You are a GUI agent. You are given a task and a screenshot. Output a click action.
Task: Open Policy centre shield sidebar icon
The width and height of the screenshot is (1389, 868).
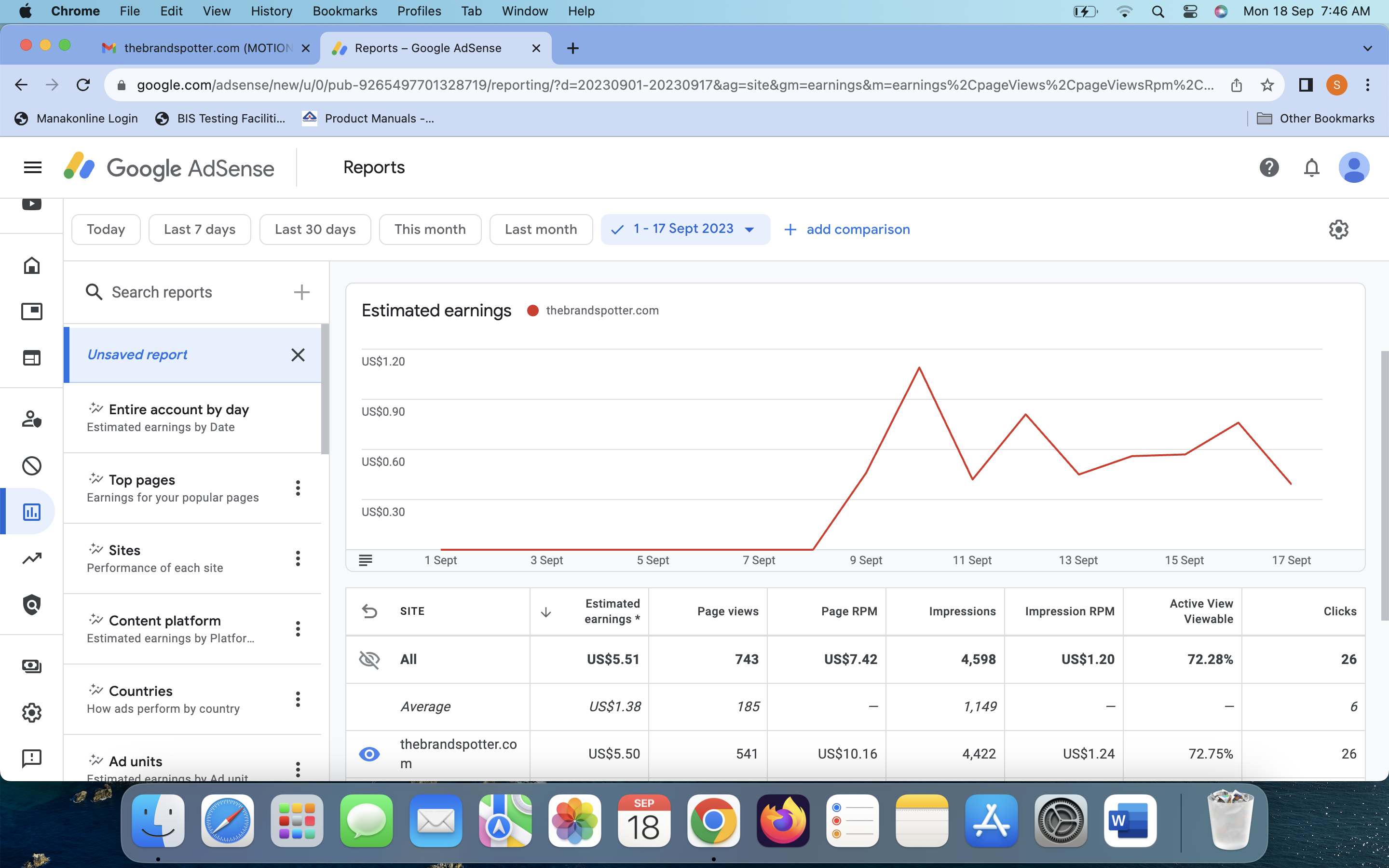pos(31,605)
